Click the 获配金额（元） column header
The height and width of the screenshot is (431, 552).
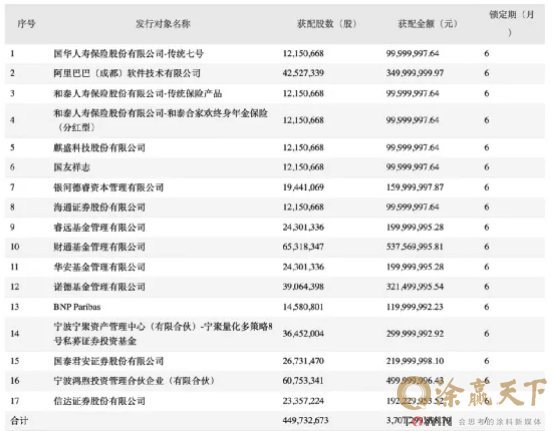[428, 24]
